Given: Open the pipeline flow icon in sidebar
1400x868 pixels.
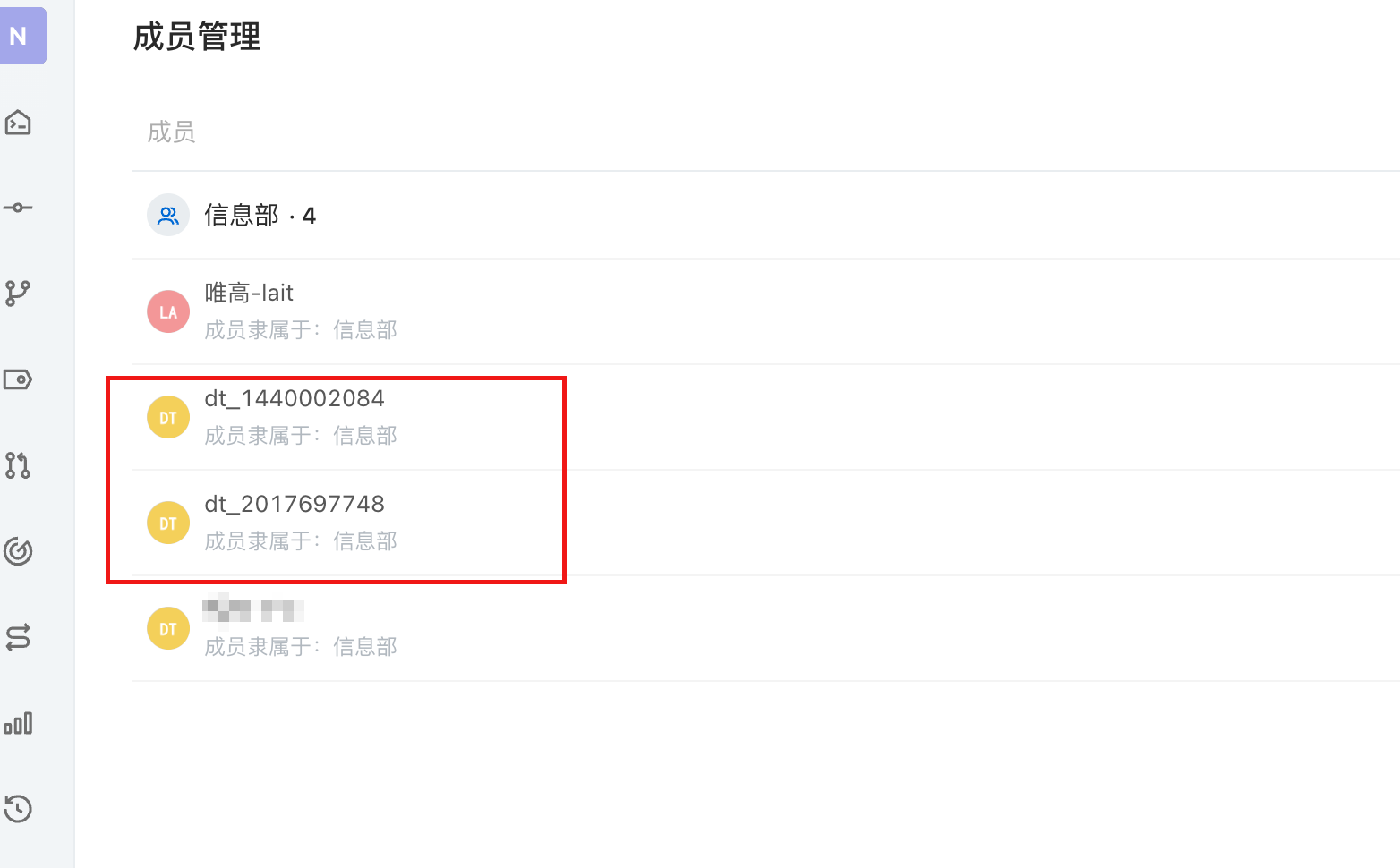Looking at the screenshot, I should pos(18,637).
